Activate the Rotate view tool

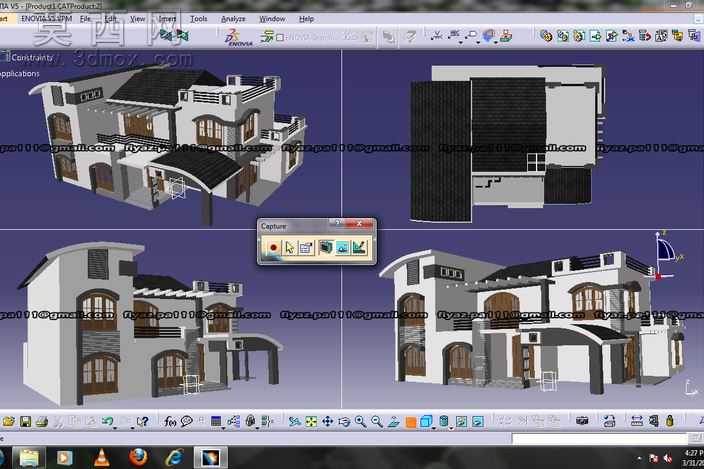tap(344, 421)
